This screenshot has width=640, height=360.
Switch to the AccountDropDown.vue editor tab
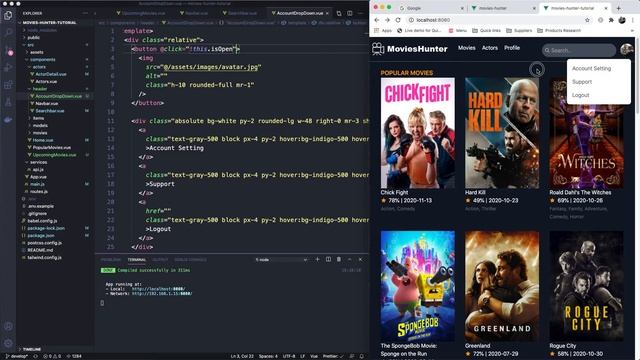pos(300,13)
